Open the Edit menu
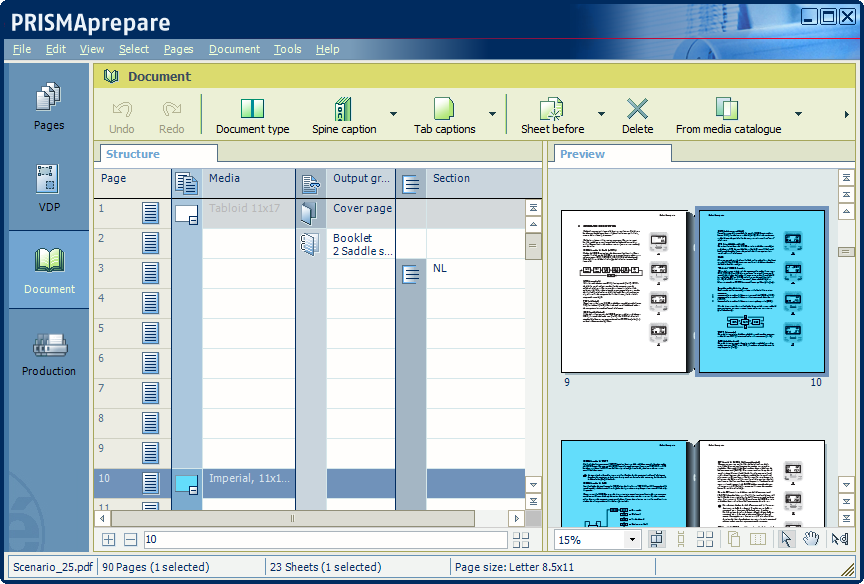 (56, 49)
